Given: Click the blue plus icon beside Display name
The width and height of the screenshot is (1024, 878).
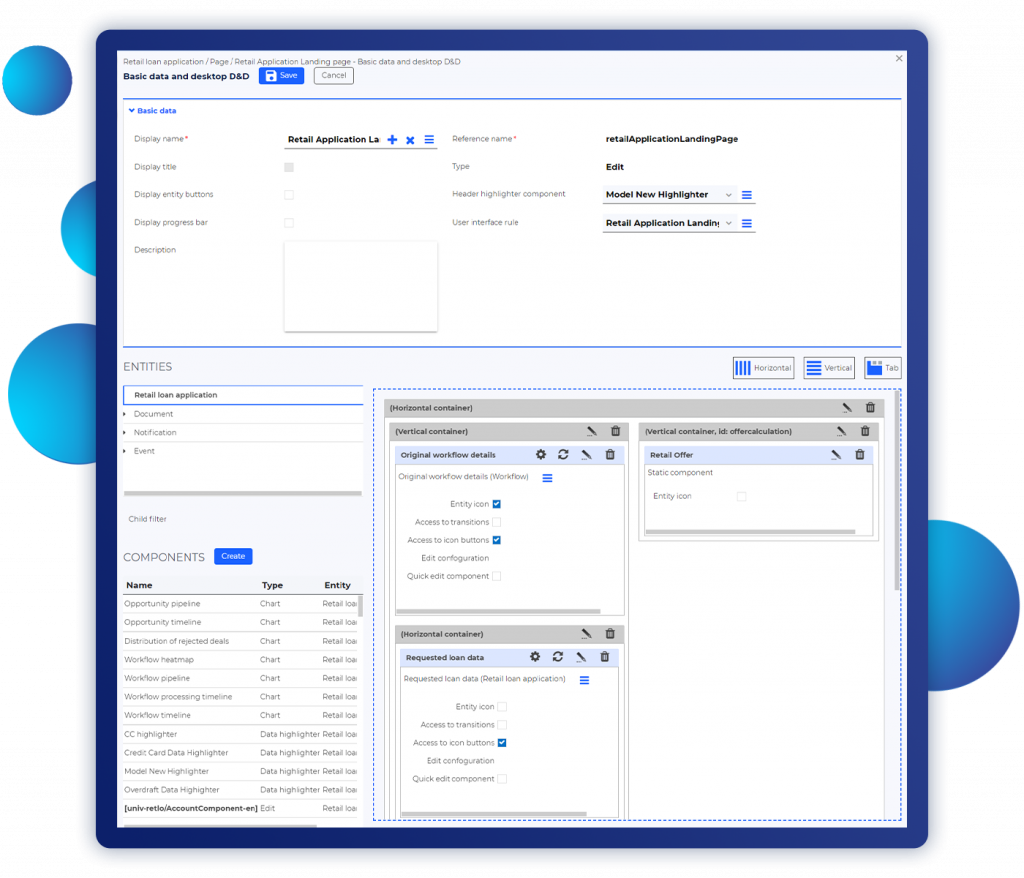Looking at the screenshot, I should click(392, 140).
